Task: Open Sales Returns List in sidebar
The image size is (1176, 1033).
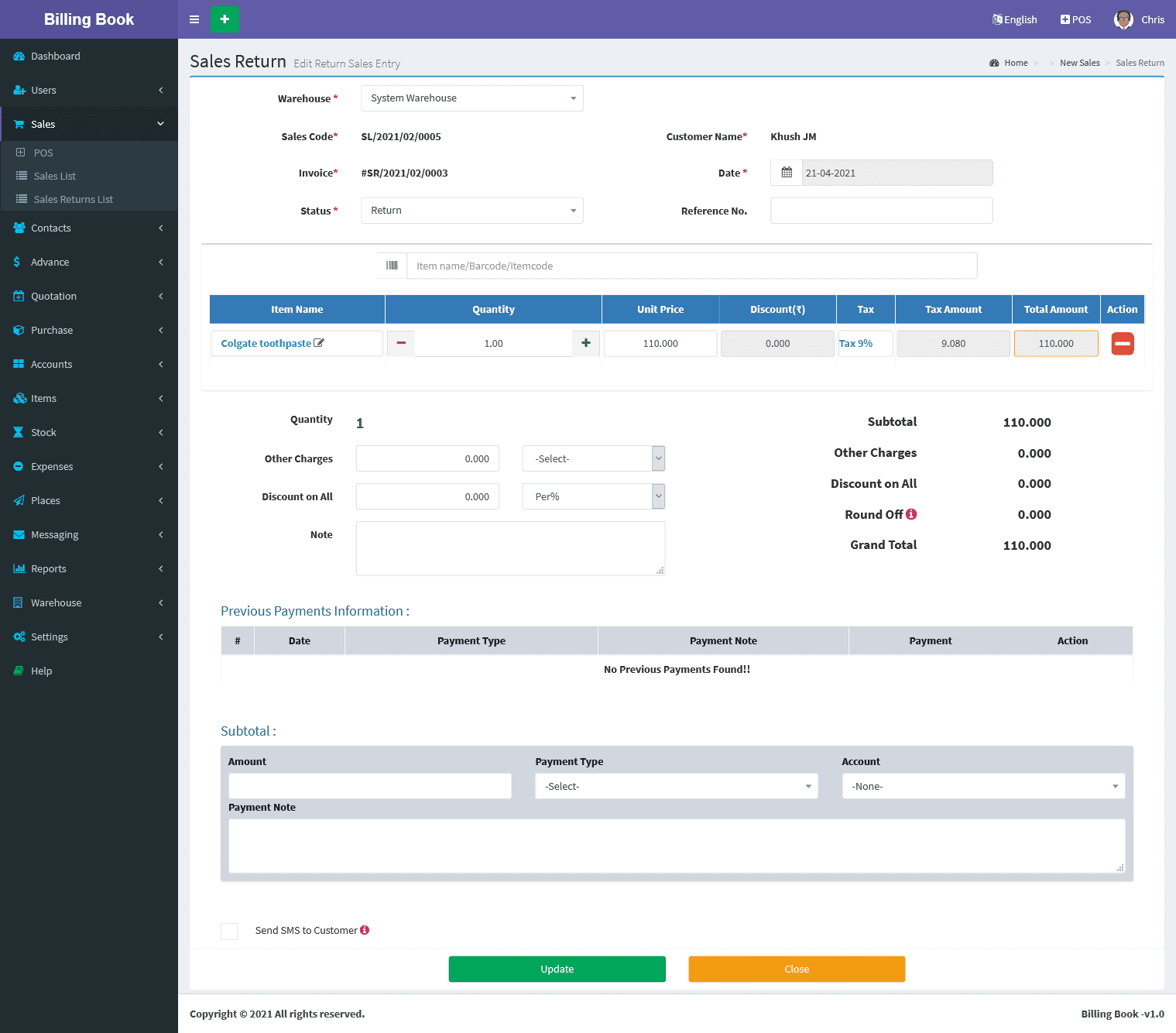Action: click(x=73, y=199)
